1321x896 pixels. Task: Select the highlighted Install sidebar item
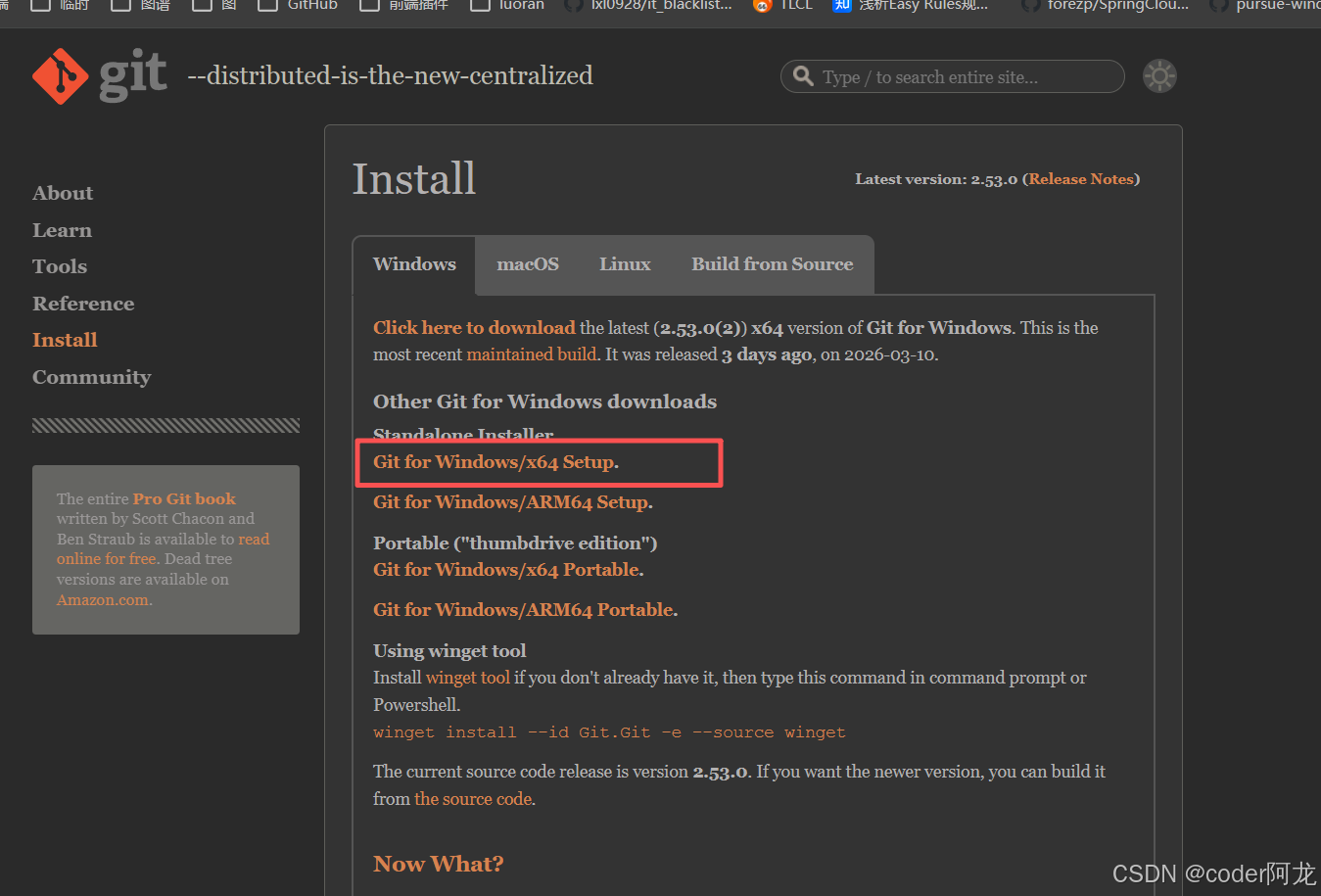coord(65,340)
